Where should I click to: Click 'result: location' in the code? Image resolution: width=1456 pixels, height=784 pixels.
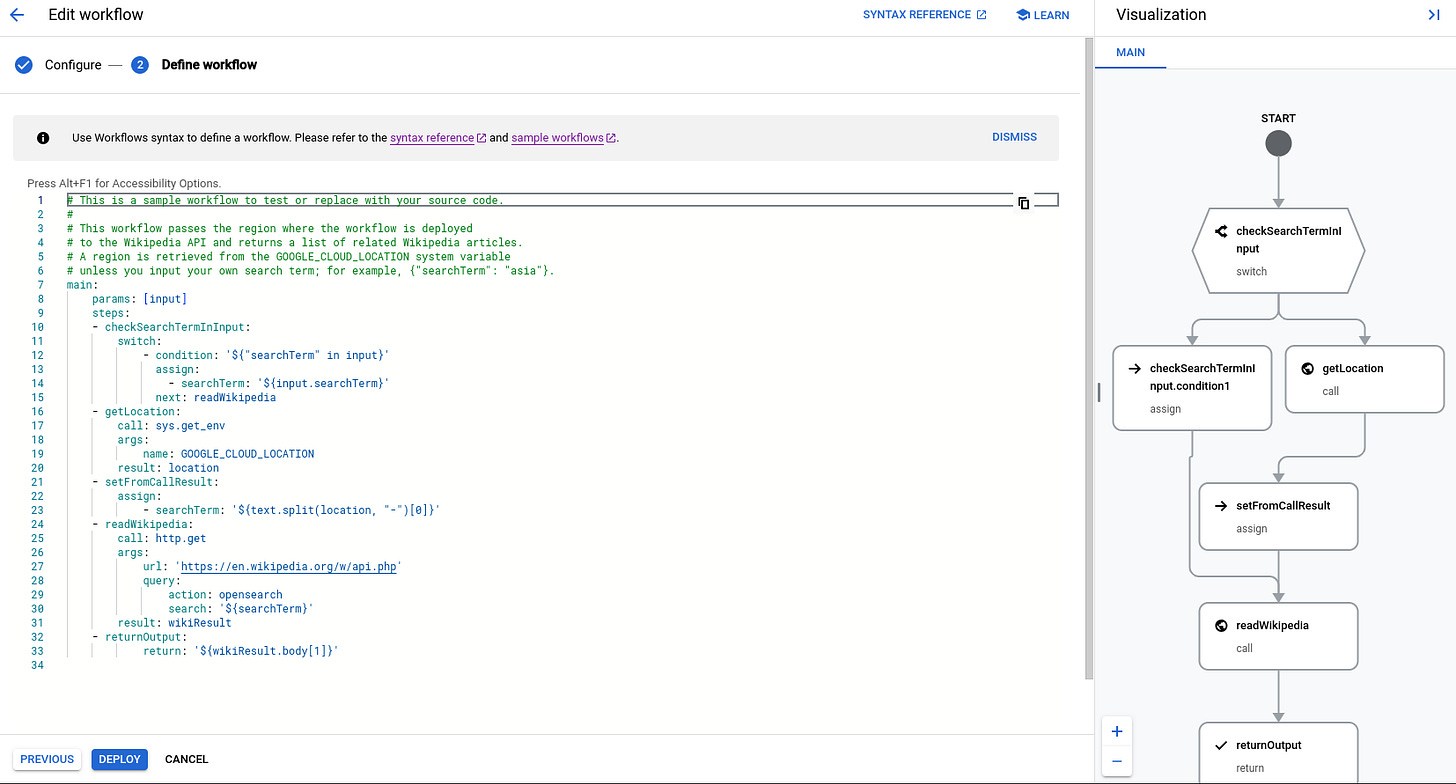pos(168,468)
